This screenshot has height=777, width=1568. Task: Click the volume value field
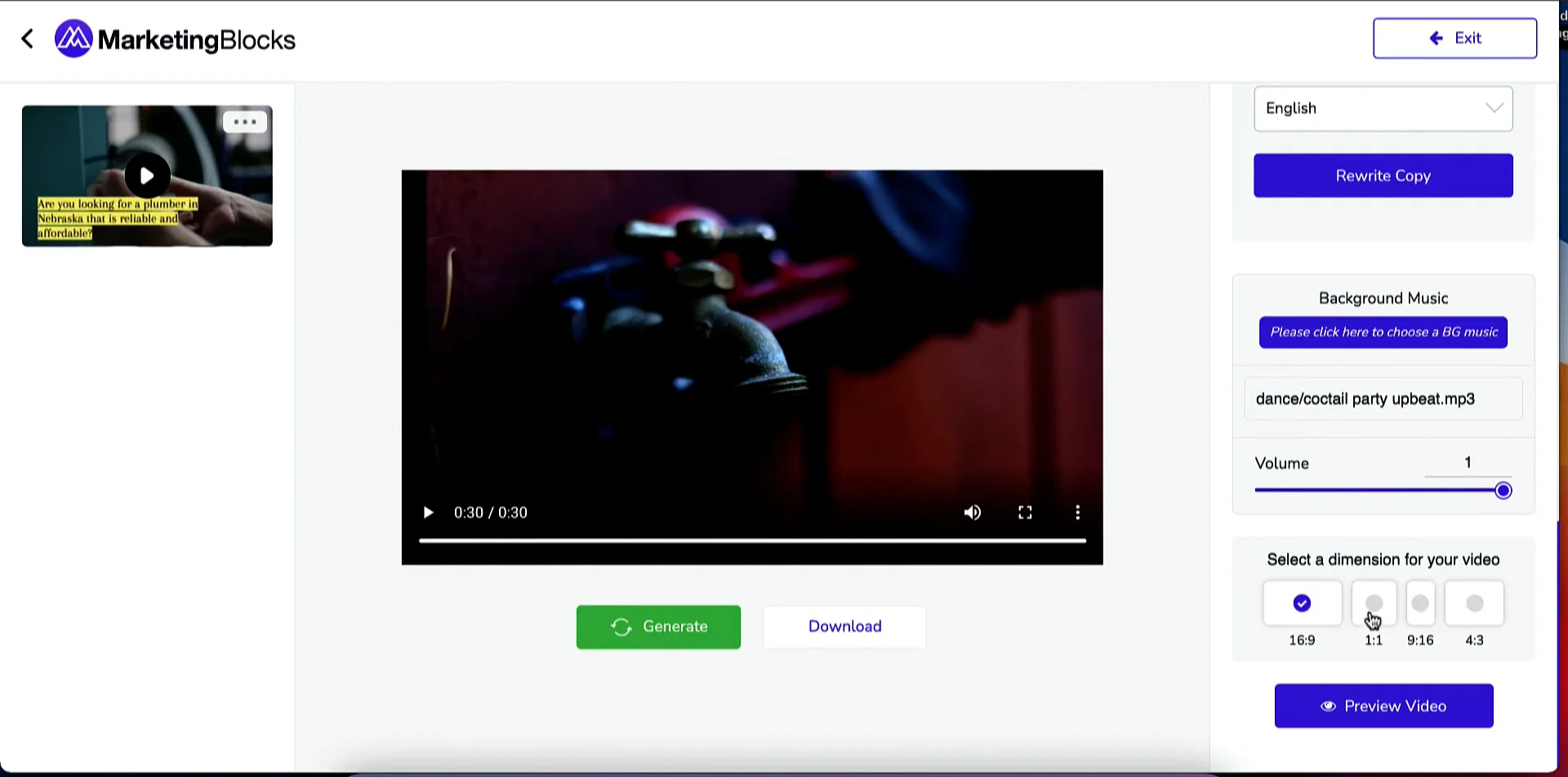click(x=1468, y=463)
